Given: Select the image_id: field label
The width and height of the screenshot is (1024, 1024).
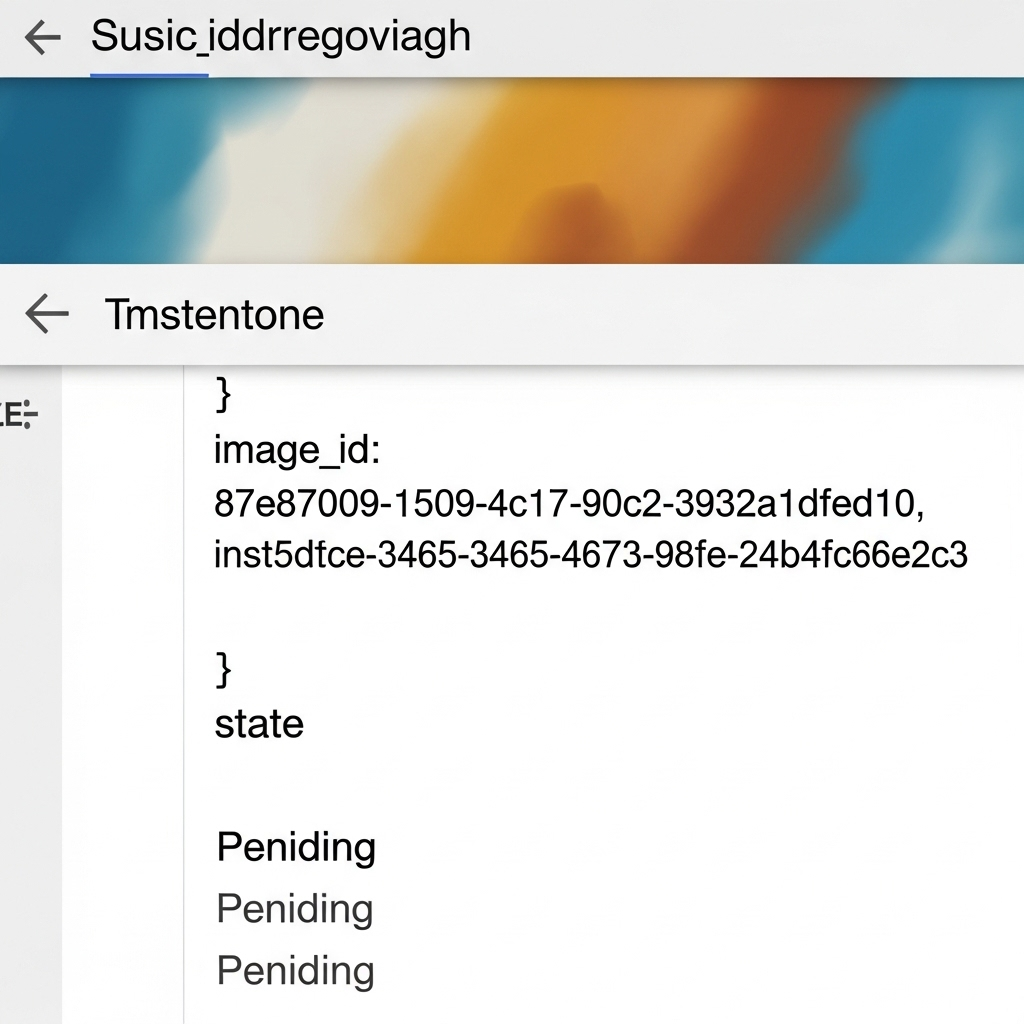Looking at the screenshot, I should tap(297, 450).
